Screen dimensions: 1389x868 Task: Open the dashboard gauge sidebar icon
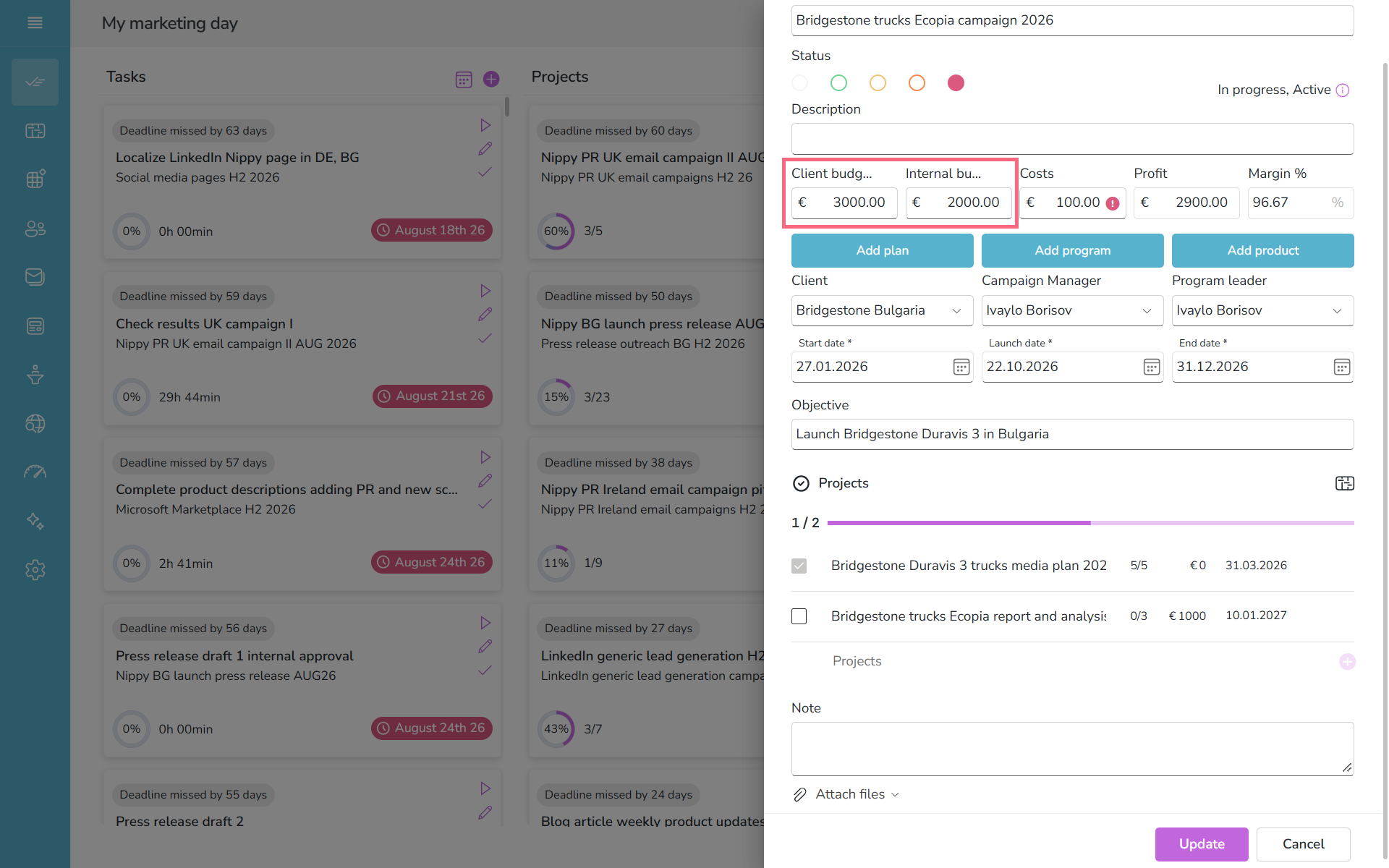point(35,472)
